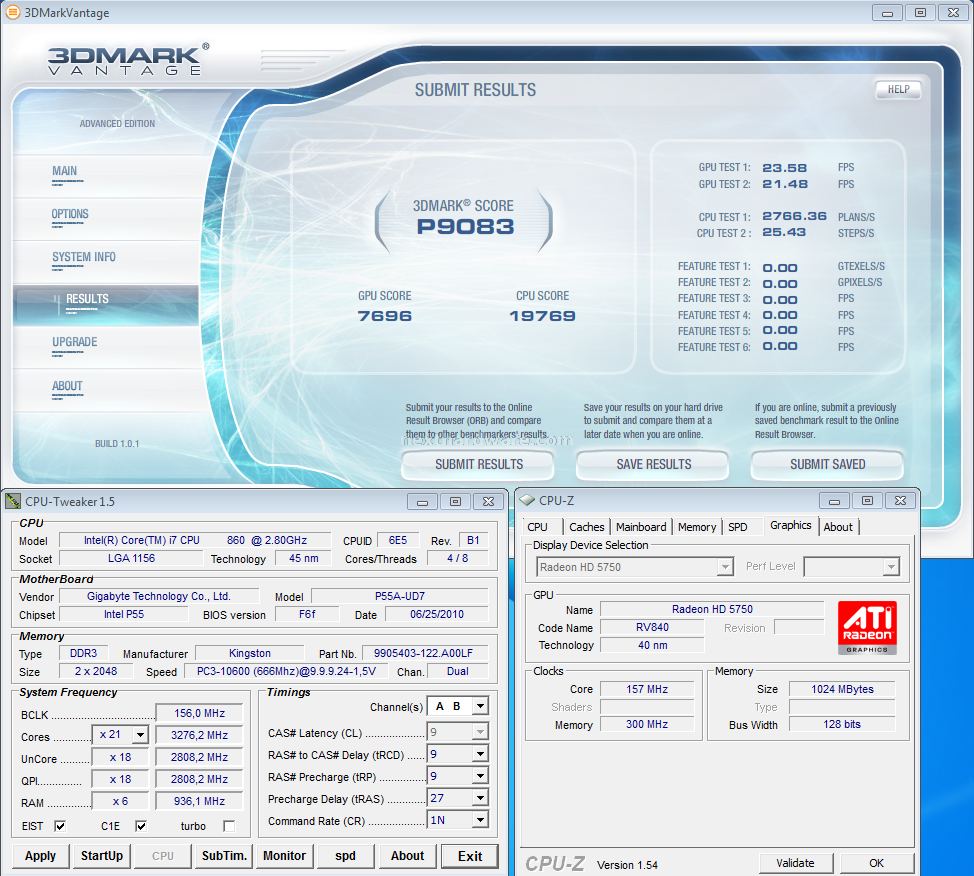The image size is (974, 876).
Task: Click the 3DMARK SCORE P9083 value
Action: pyautogui.click(x=465, y=227)
